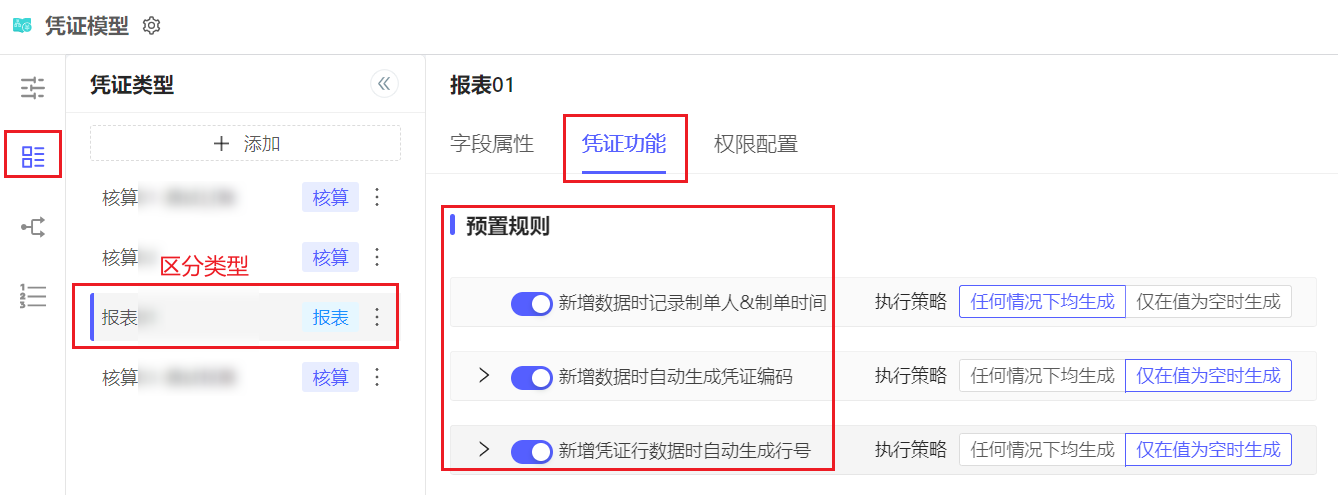Choose 任何情况下均生成 for 凭证编码 rule

[x=1042, y=376]
